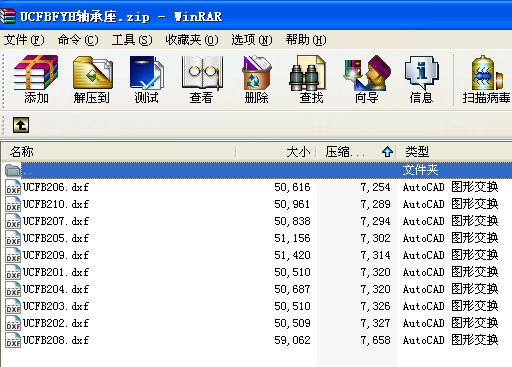The width and height of the screenshot is (512, 367).
Task: Click the DXF icon of UCFB208.dxf
Action: (x=13, y=340)
